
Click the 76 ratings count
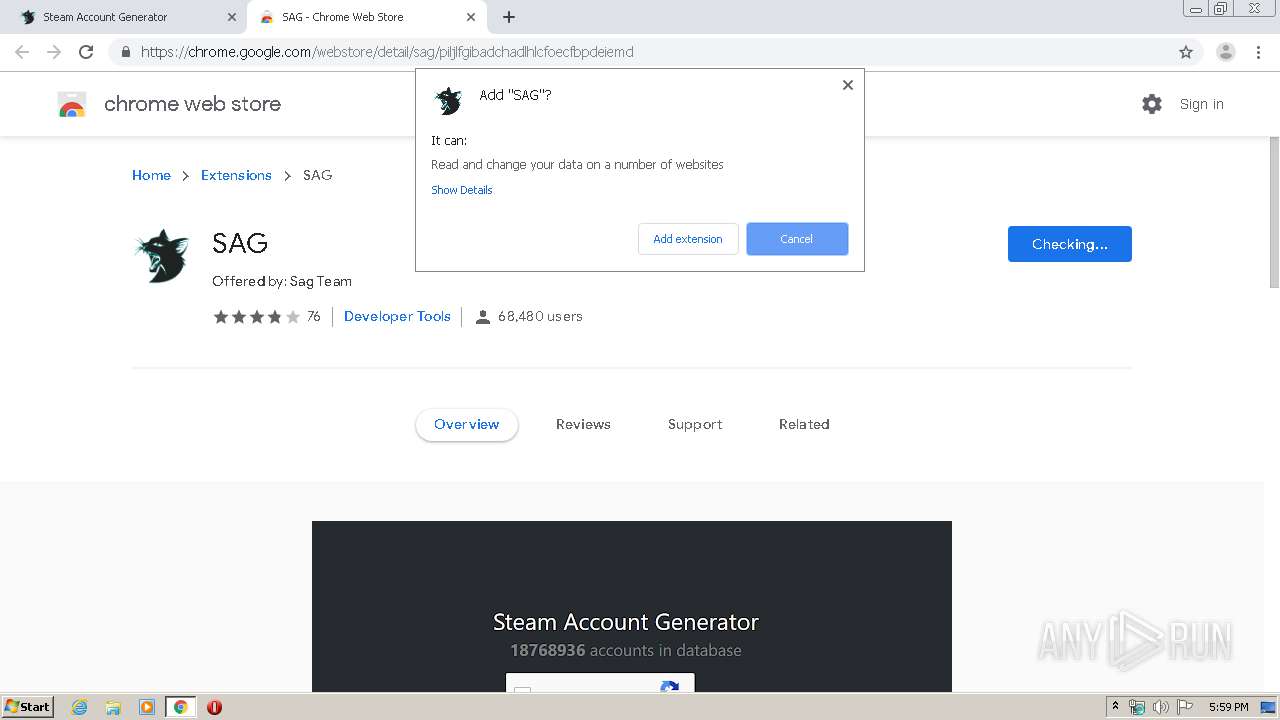[x=313, y=317]
